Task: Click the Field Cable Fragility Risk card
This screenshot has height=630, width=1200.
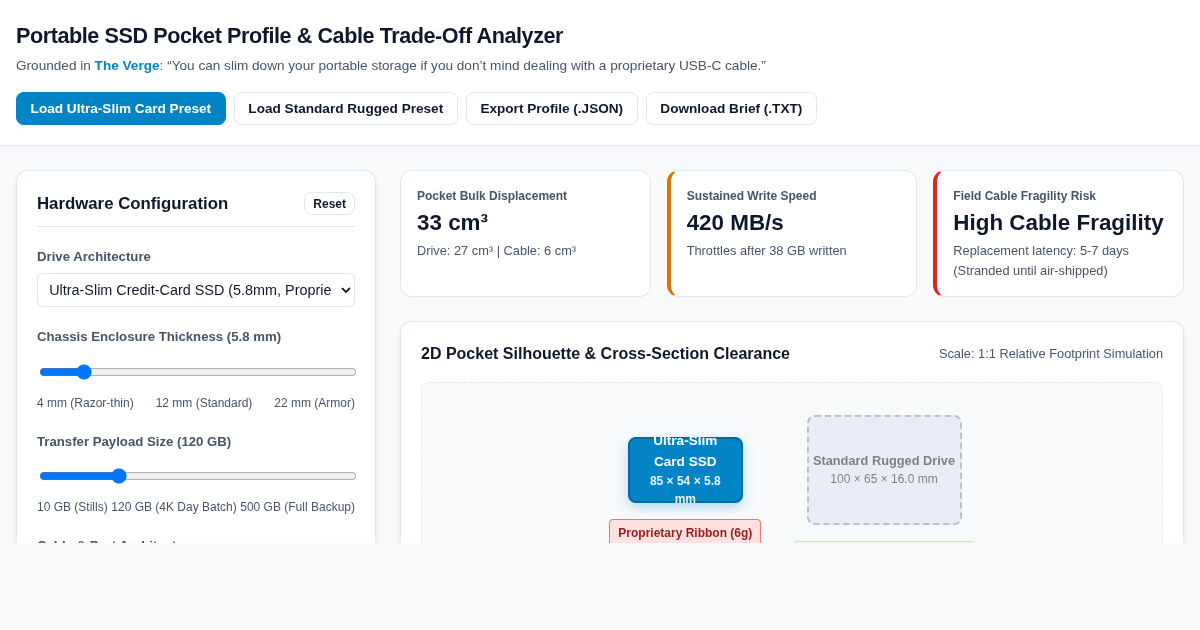Action: [1058, 233]
